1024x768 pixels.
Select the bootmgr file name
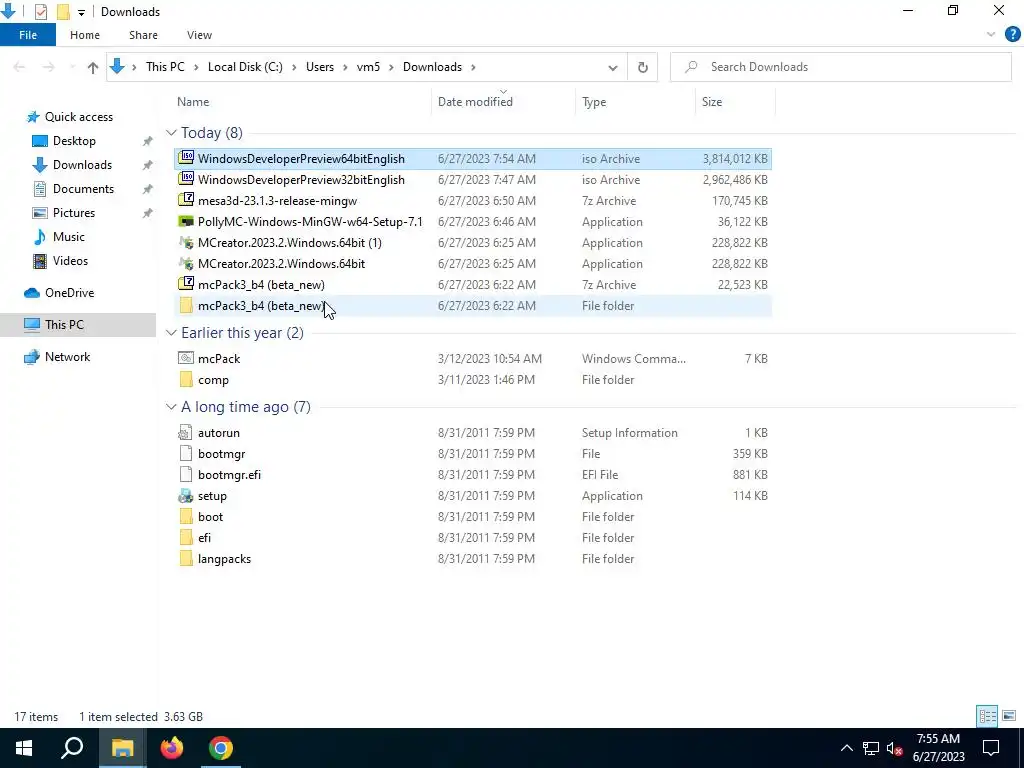click(x=221, y=453)
